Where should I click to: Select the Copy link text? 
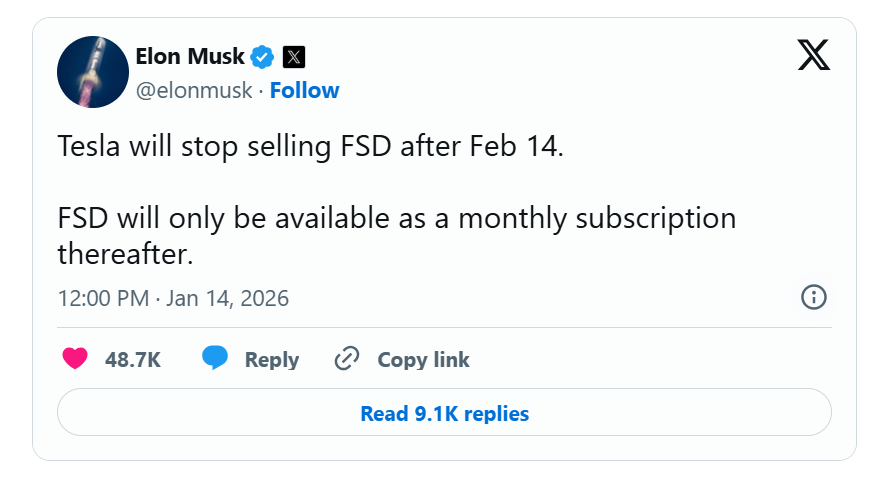[423, 360]
